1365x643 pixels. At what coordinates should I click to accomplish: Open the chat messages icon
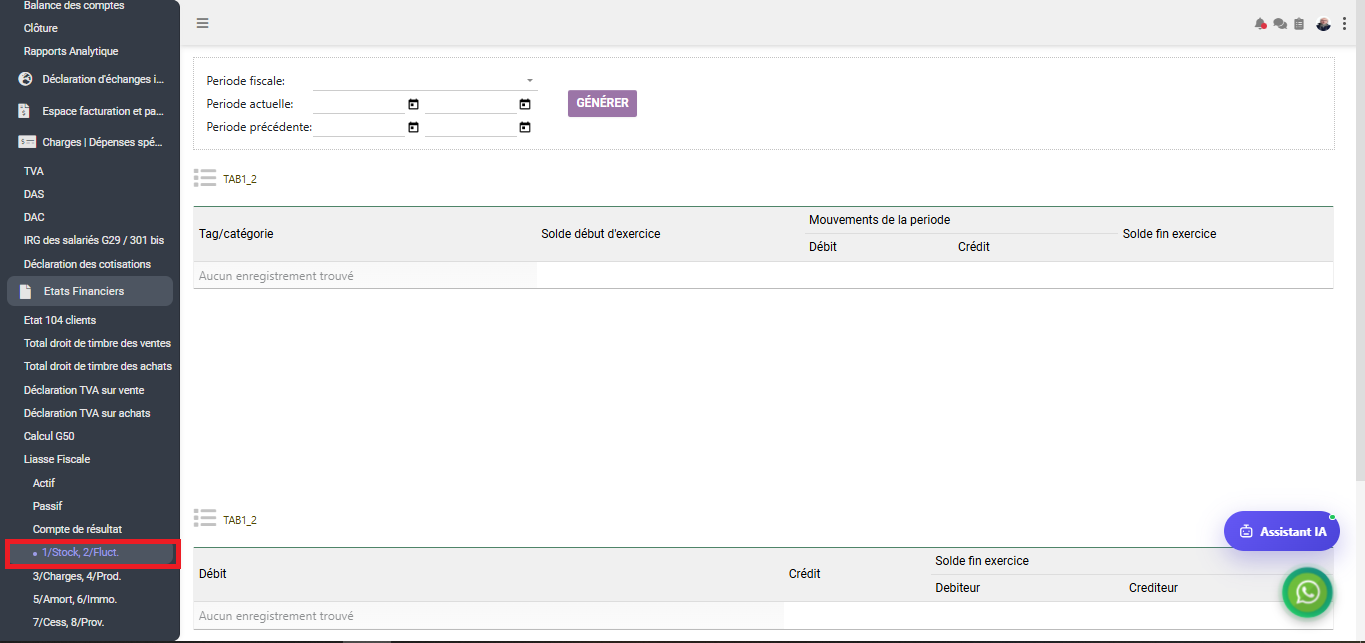[x=1279, y=24]
